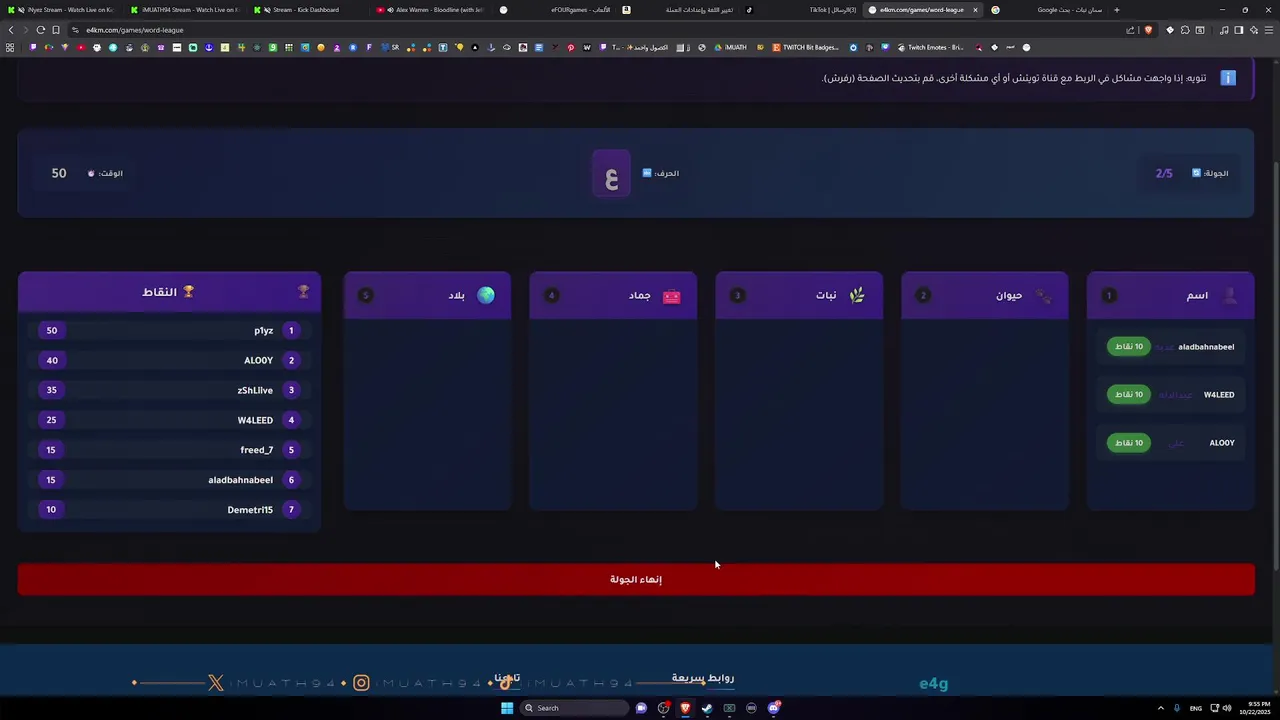Click the stopwatch icon beside الوقت

(91, 173)
